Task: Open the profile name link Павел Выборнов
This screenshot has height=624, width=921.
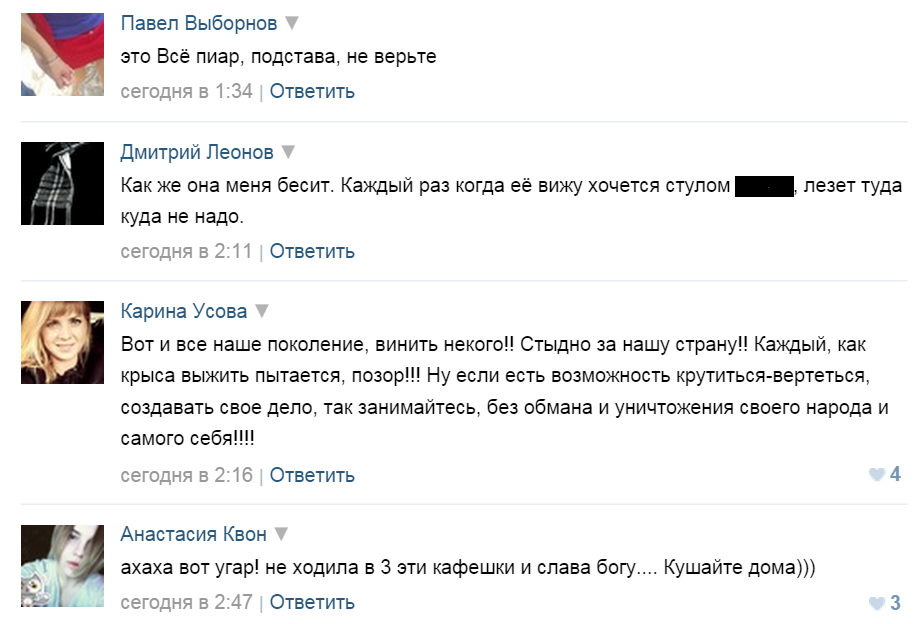Action: tap(199, 23)
